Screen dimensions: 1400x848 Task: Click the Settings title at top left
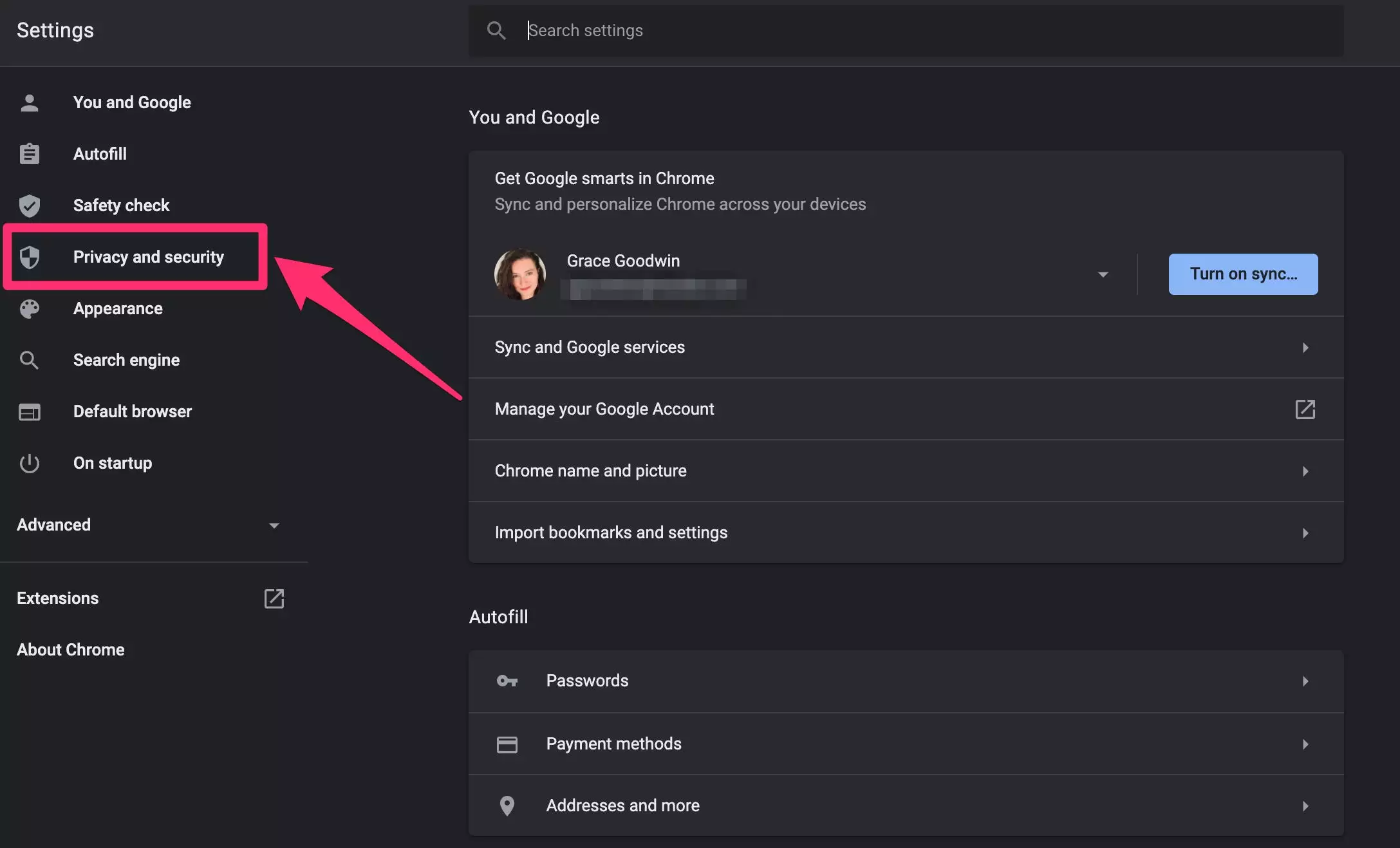[55, 30]
